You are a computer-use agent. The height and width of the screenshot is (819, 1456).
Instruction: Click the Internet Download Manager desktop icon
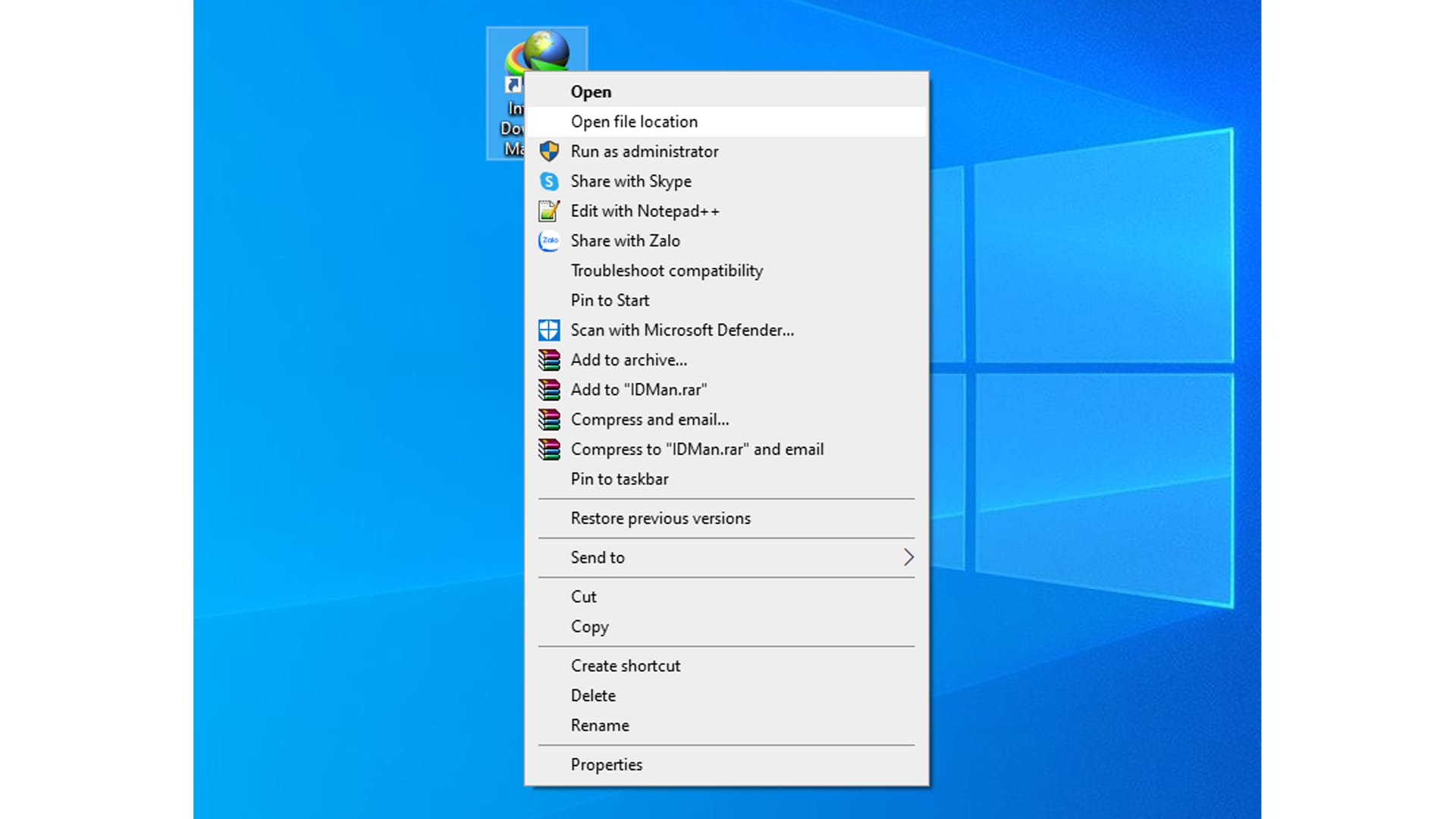538,52
